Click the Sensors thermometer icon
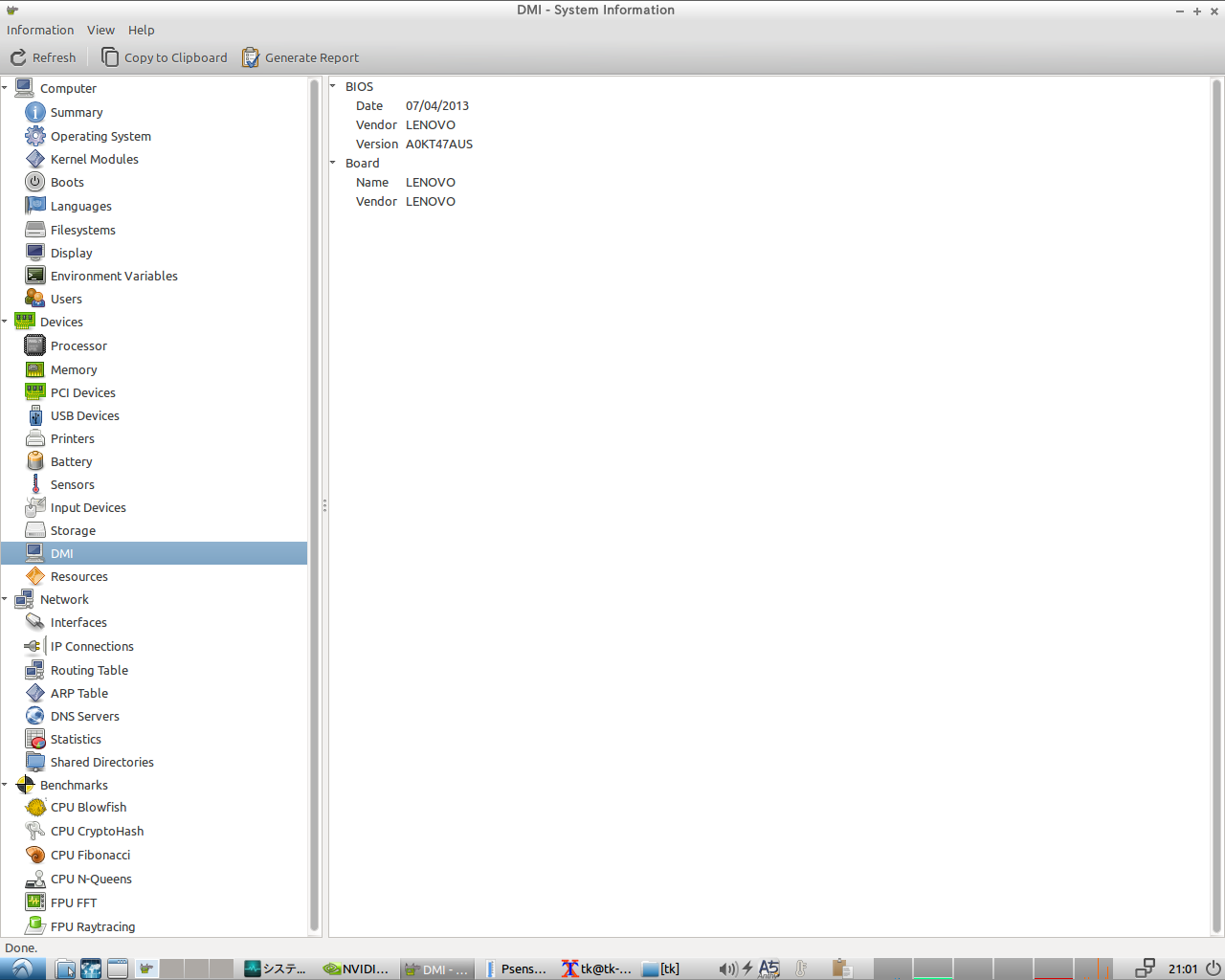Image resolution: width=1225 pixels, height=980 pixels. (35, 484)
